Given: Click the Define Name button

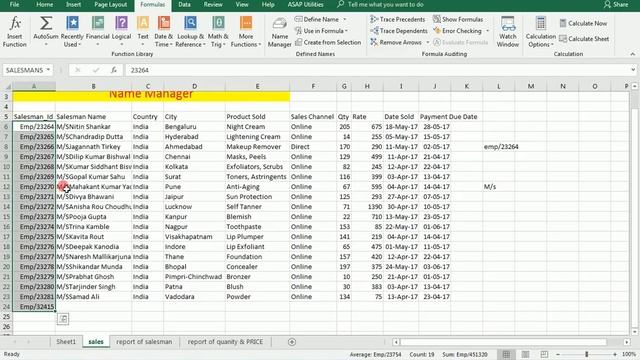Looking at the screenshot, I should coord(317,19).
